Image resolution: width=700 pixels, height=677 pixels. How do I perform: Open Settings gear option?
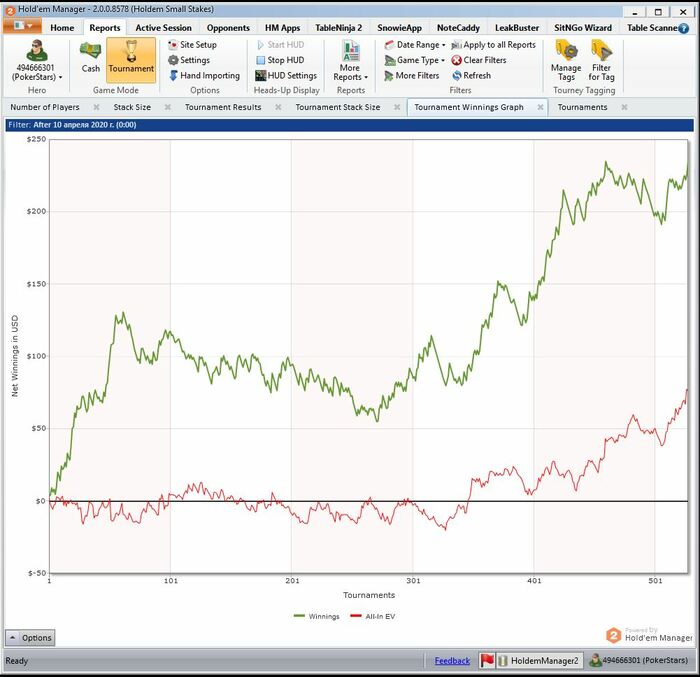189,60
